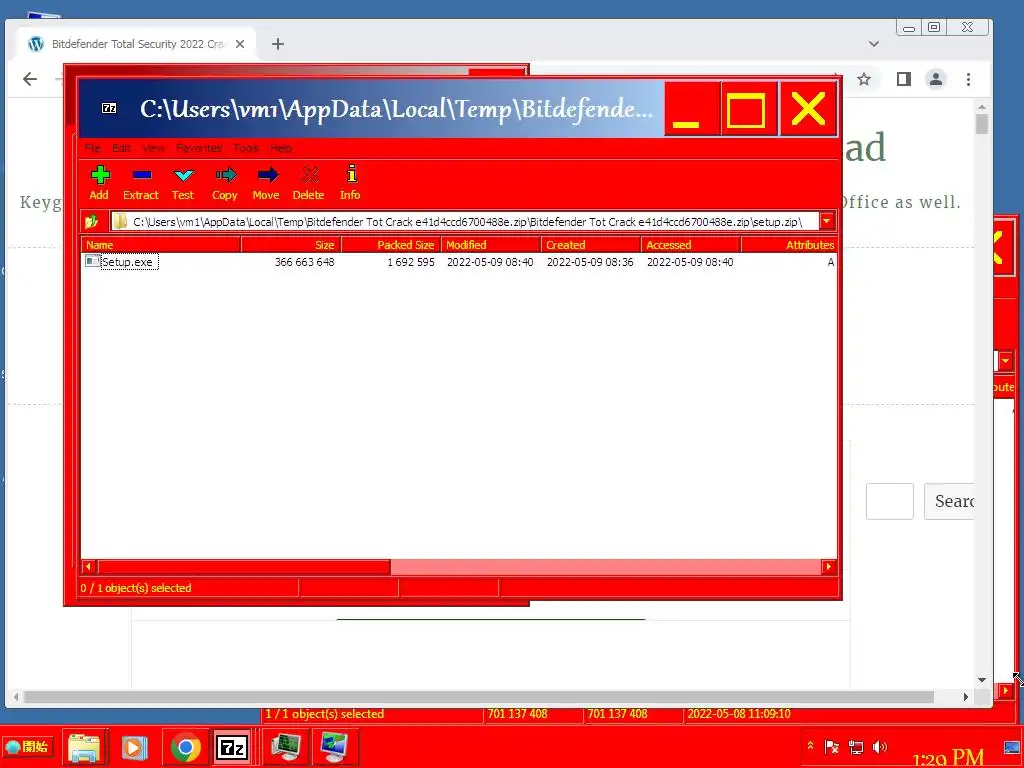Open the Edit menu in 7-Zip
Screen dimensions: 1024x768
(121, 148)
